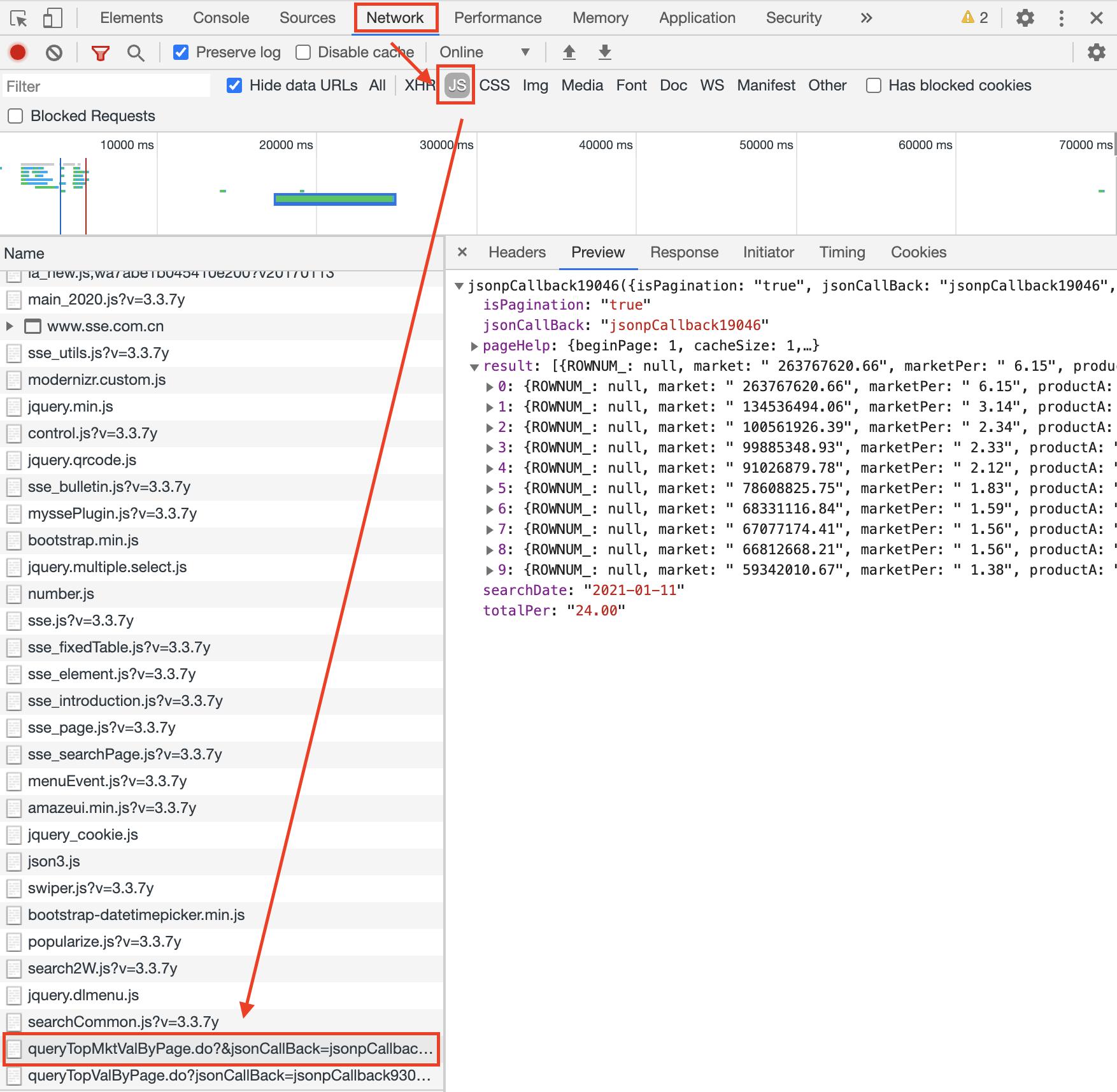Stop recording network log
The width and height of the screenshot is (1117, 1092).
(x=18, y=52)
